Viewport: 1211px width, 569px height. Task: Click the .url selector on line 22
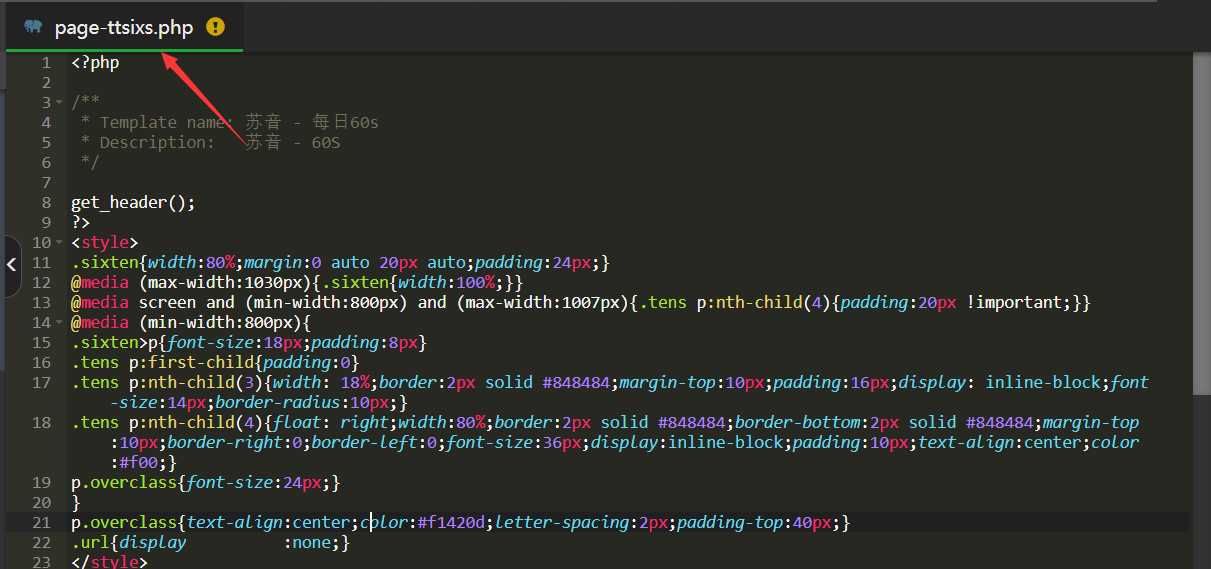pos(90,543)
